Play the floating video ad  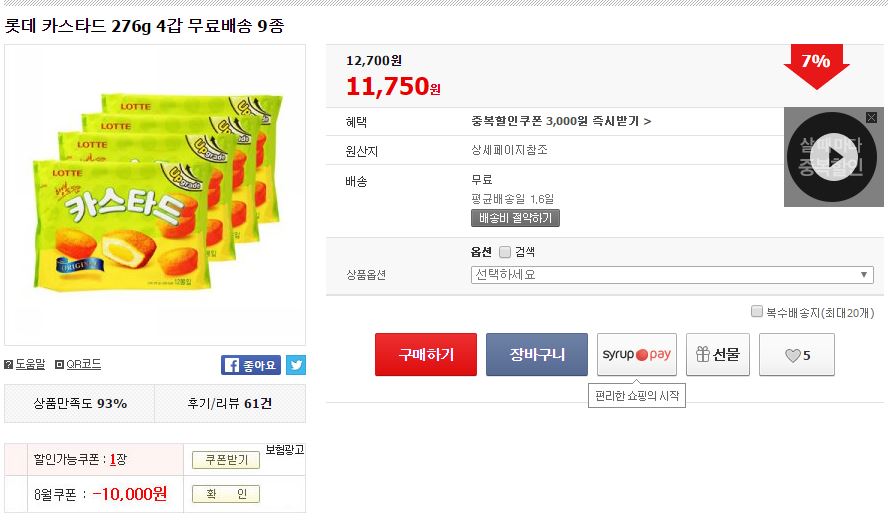click(x=833, y=157)
